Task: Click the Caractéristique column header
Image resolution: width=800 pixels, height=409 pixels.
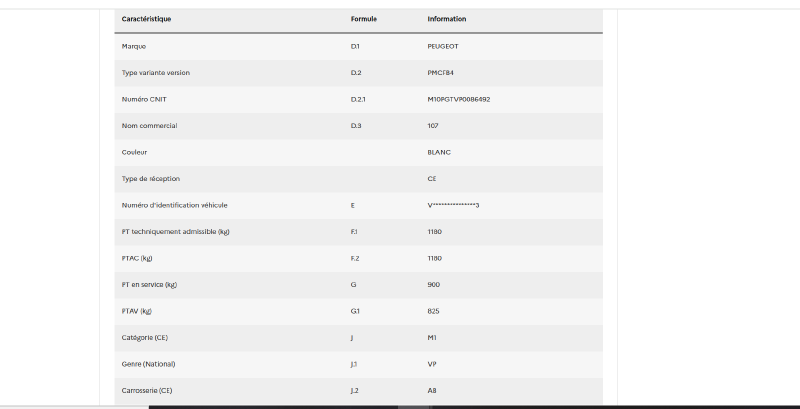Action: [x=146, y=19]
